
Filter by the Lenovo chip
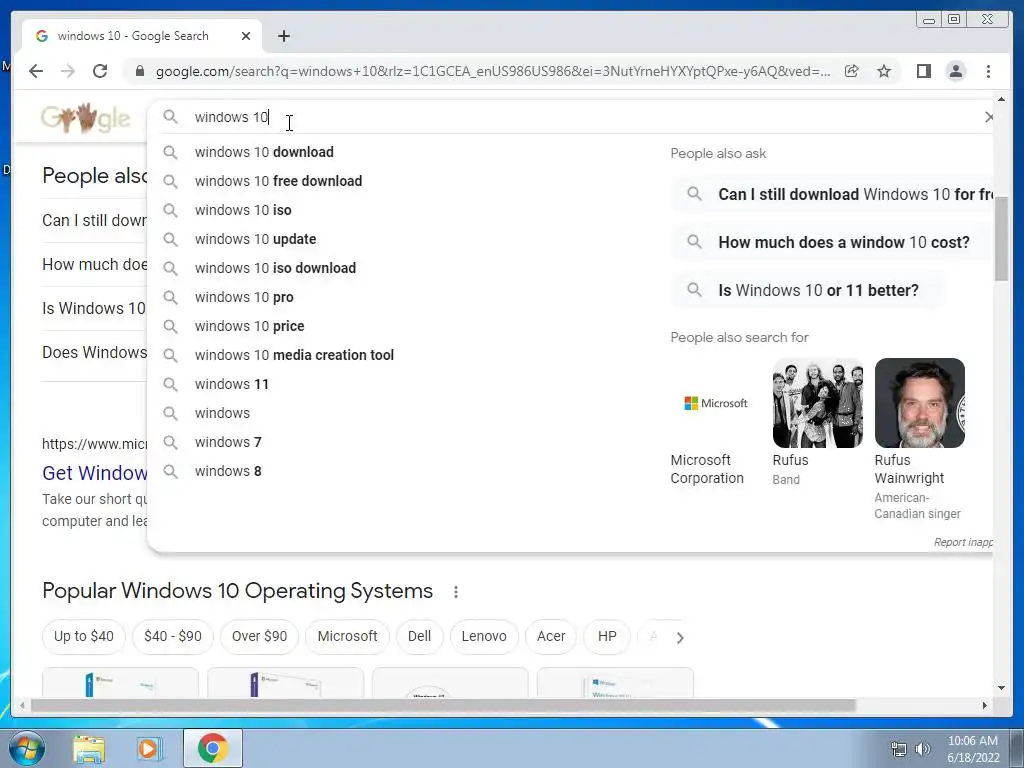coord(484,637)
